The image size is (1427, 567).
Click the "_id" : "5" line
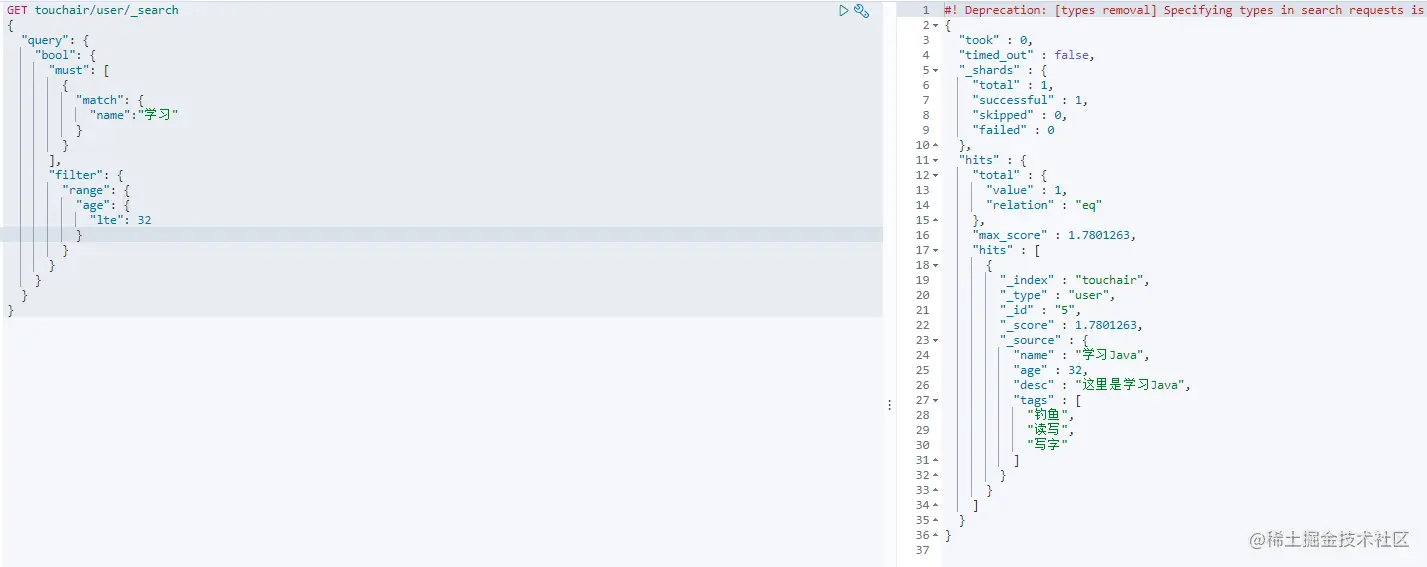[1040, 310]
